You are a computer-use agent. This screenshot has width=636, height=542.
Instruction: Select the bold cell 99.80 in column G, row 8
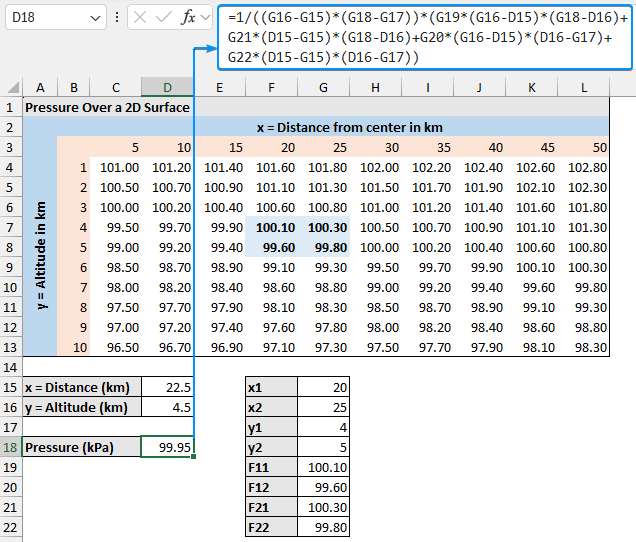coord(323,247)
